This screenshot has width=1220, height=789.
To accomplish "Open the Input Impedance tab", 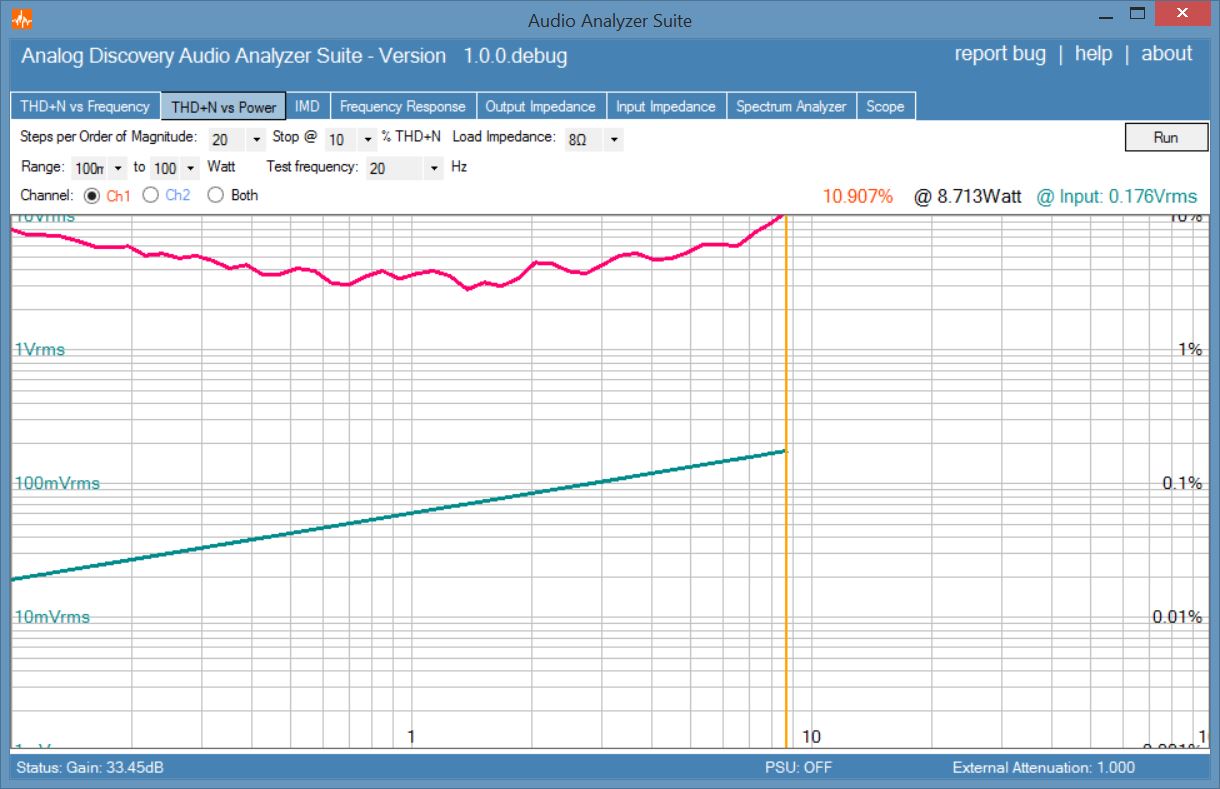I will pos(666,107).
